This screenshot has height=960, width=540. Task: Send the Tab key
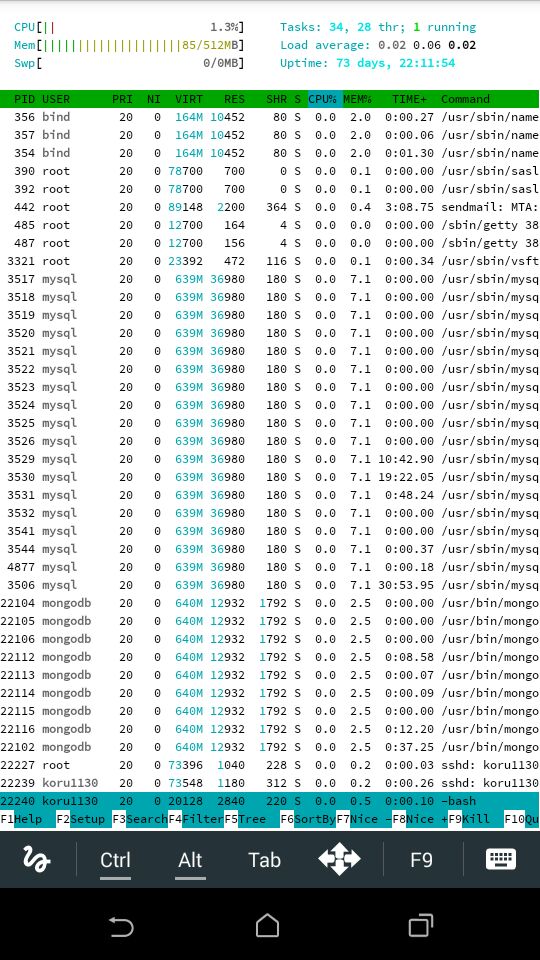tap(264, 860)
